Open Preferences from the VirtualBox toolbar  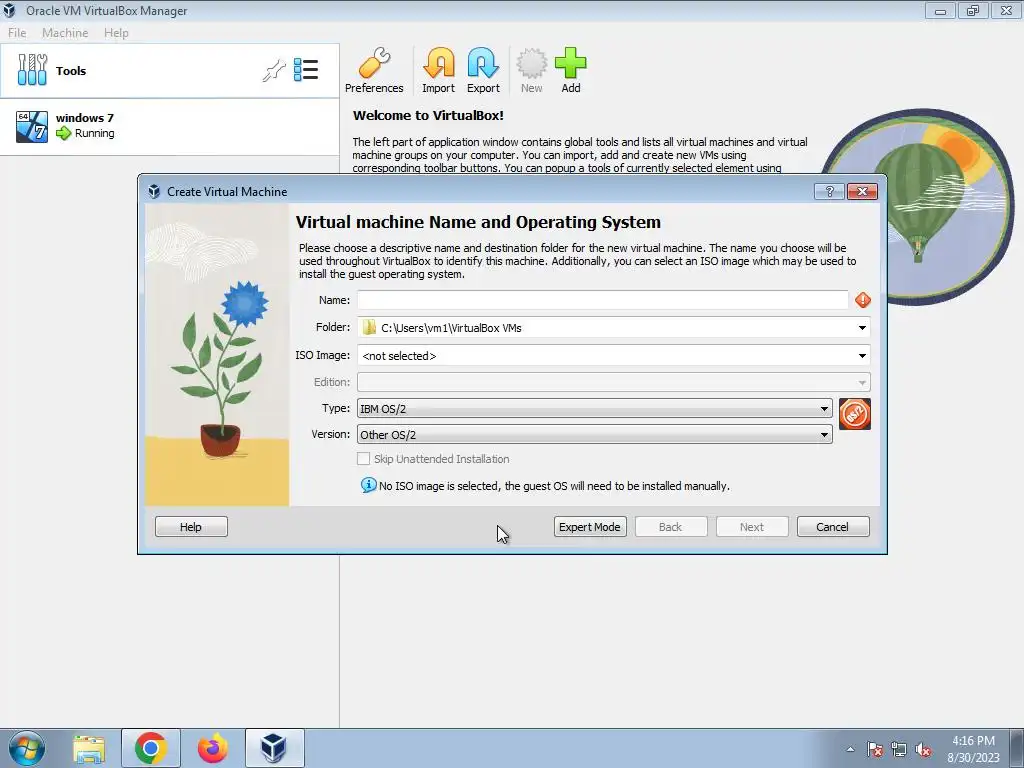[374, 71]
